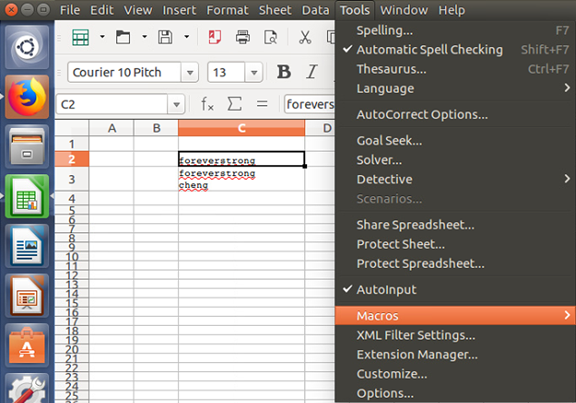The width and height of the screenshot is (576, 403).
Task: Select row 3 header
Action: coord(72,179)
